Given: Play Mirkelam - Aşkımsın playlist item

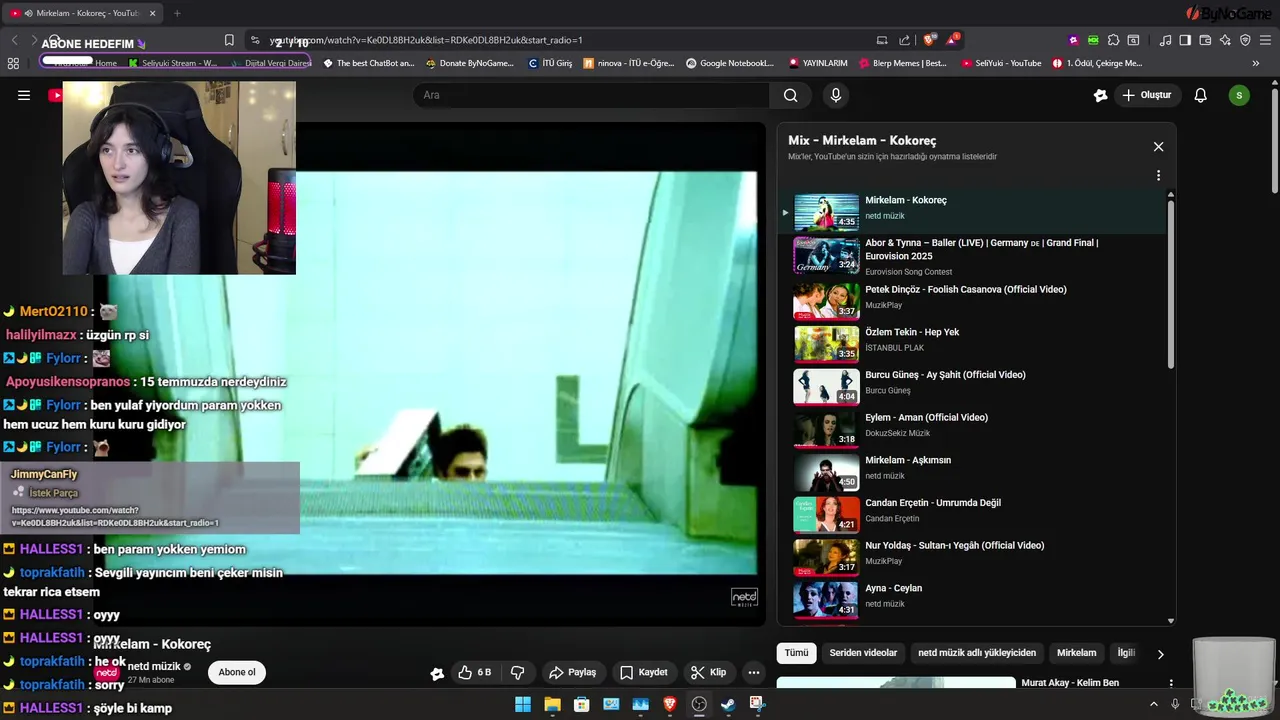Looking at the screenshot, I should click(x=970, y=470).
